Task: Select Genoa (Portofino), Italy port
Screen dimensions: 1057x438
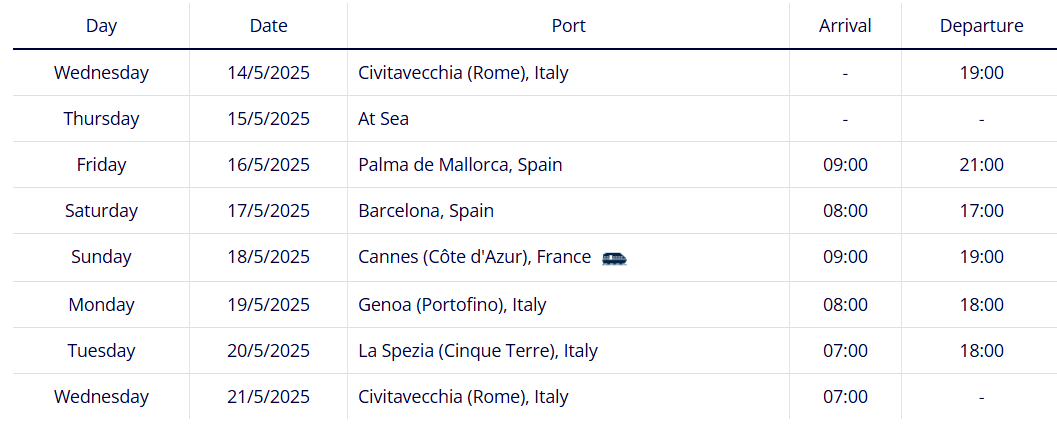Action: click(x=452, y=305)
